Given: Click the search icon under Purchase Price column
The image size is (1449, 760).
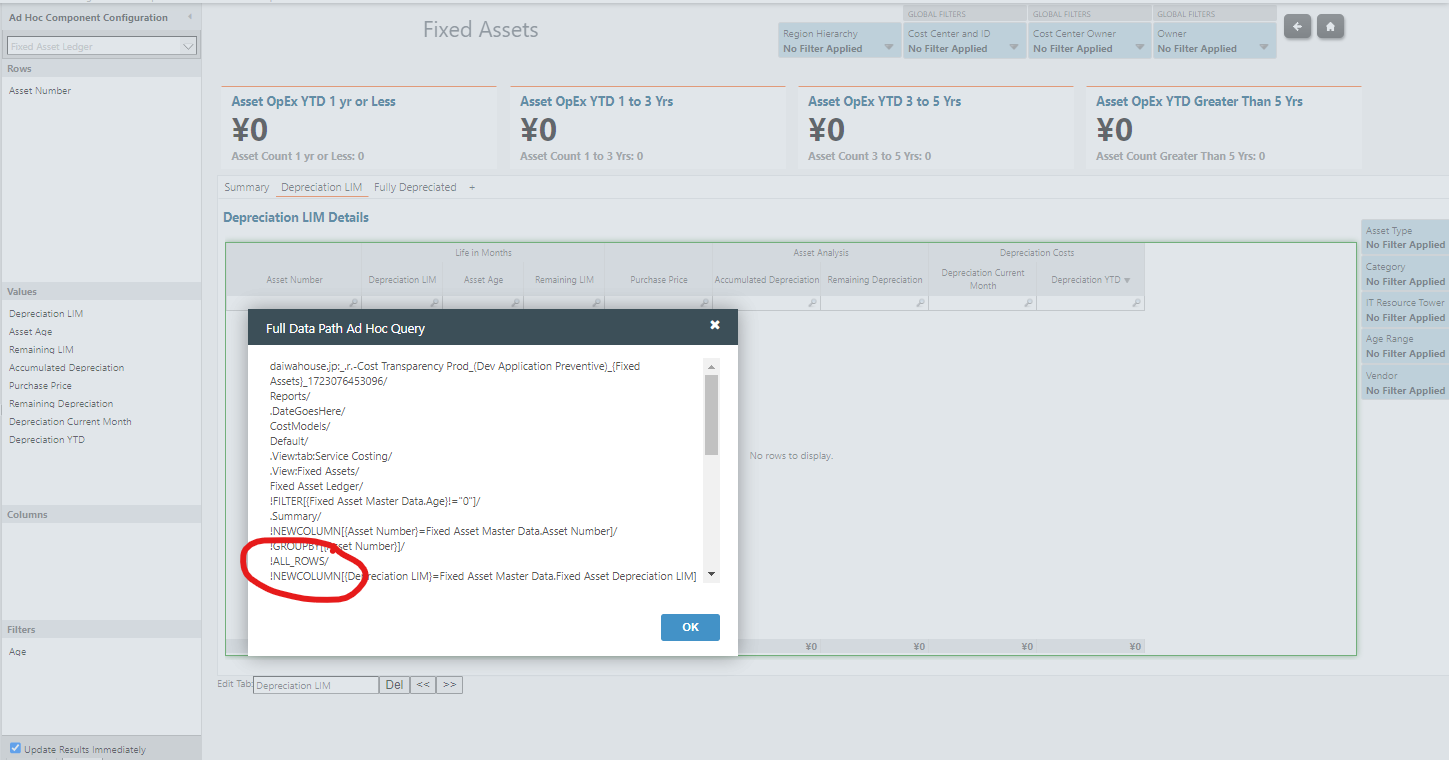Looking at the screenshot, I should (x=705, y=303).
